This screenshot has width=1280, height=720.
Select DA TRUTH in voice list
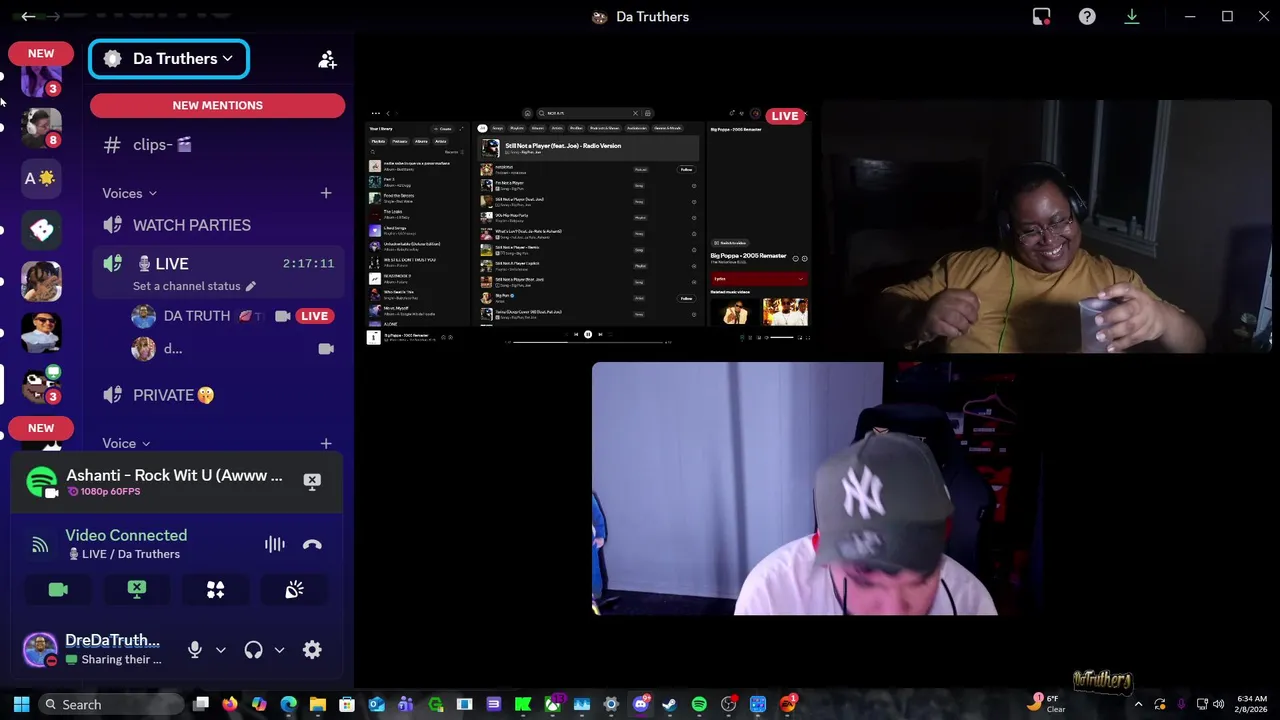[196, 316]
